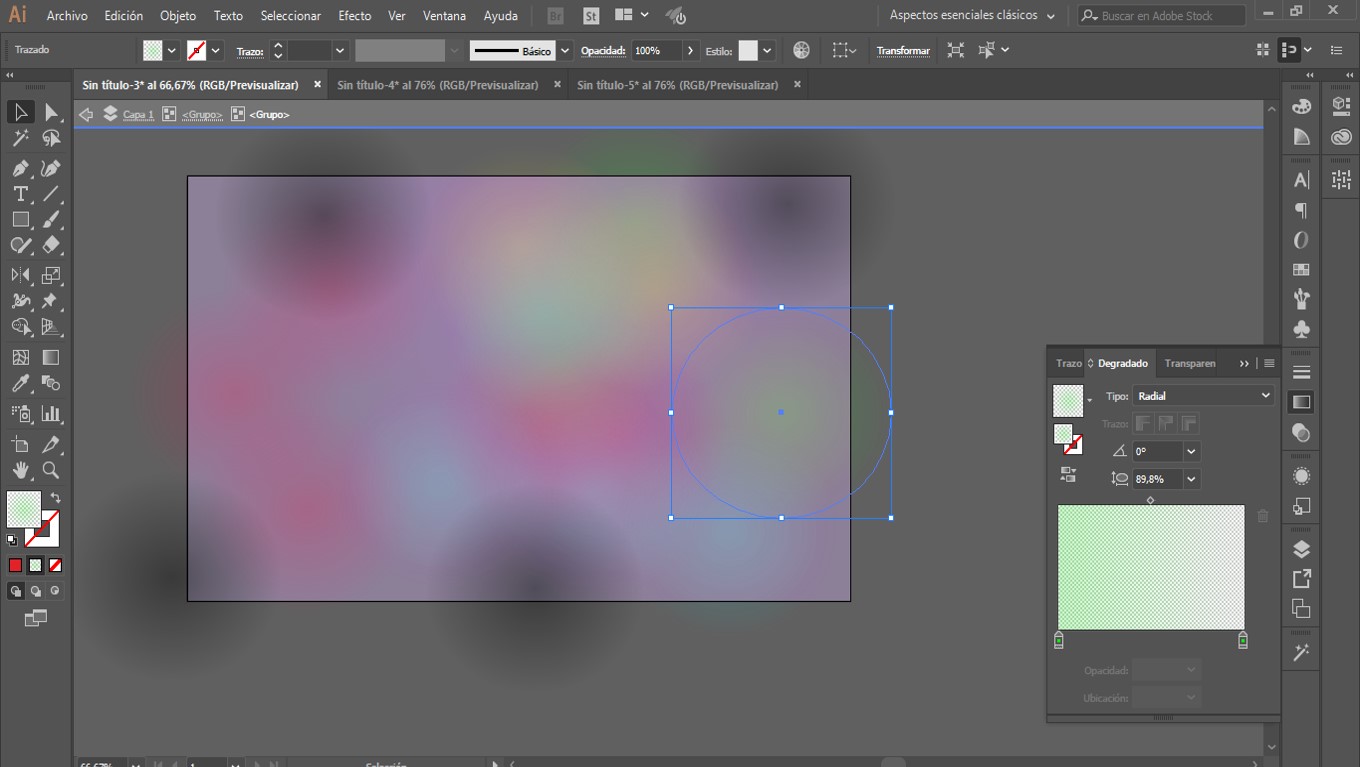The height and width of the screenshot is (767, 1360).
Task: Select the Lasso tool
Action: click(51, 138)
